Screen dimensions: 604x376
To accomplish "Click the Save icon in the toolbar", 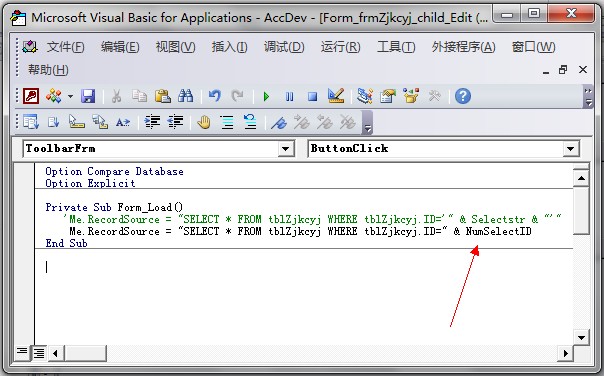I will 88,96.
